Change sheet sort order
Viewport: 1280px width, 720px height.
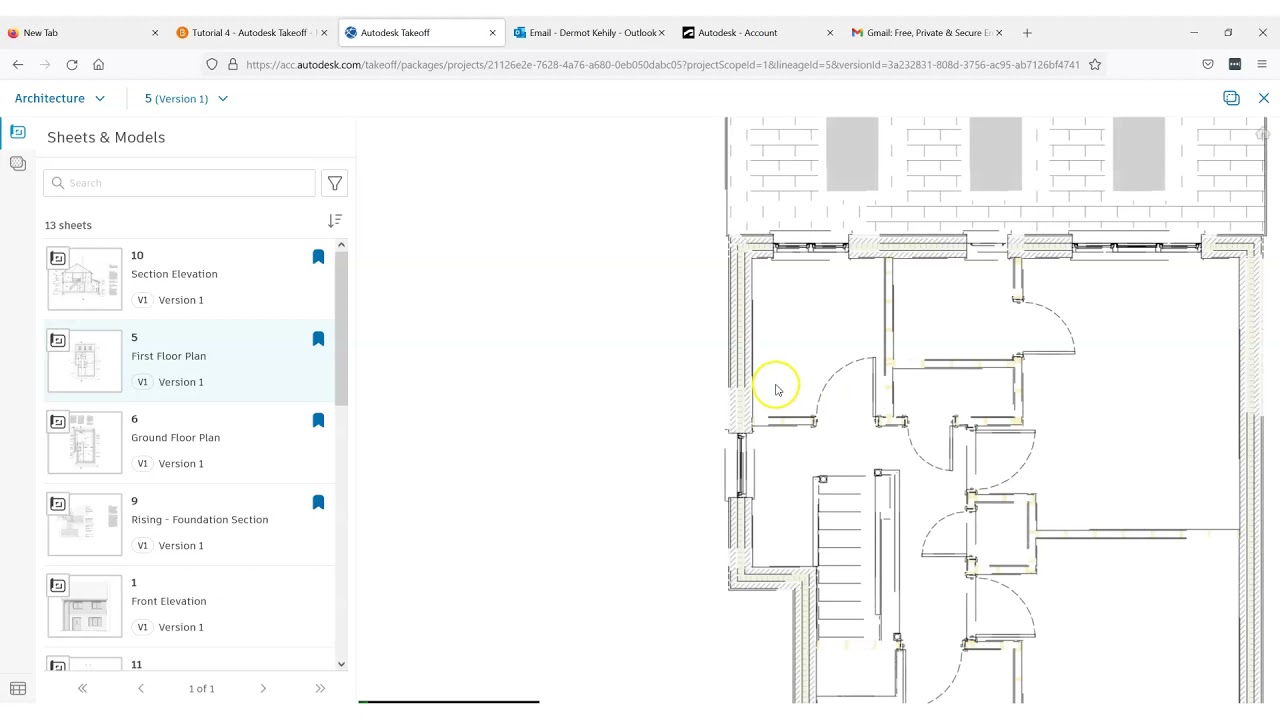point(335,221)
